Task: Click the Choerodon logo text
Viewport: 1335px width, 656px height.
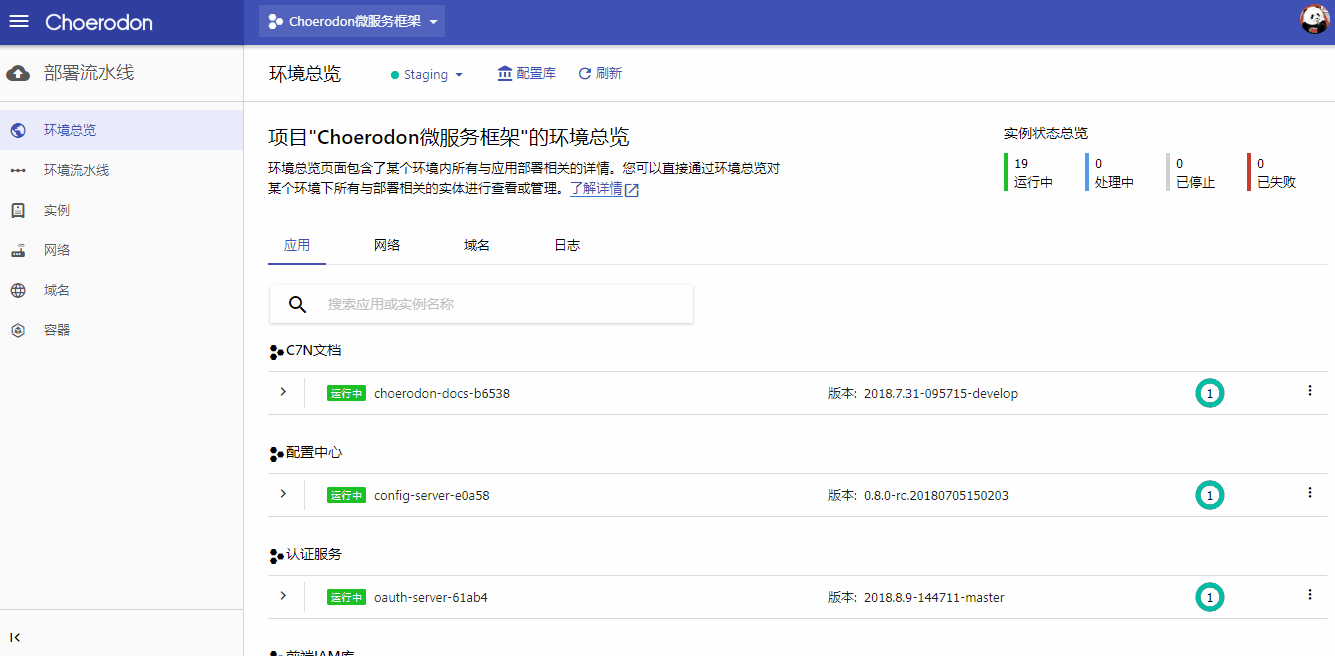Action: tap(99, 22)
